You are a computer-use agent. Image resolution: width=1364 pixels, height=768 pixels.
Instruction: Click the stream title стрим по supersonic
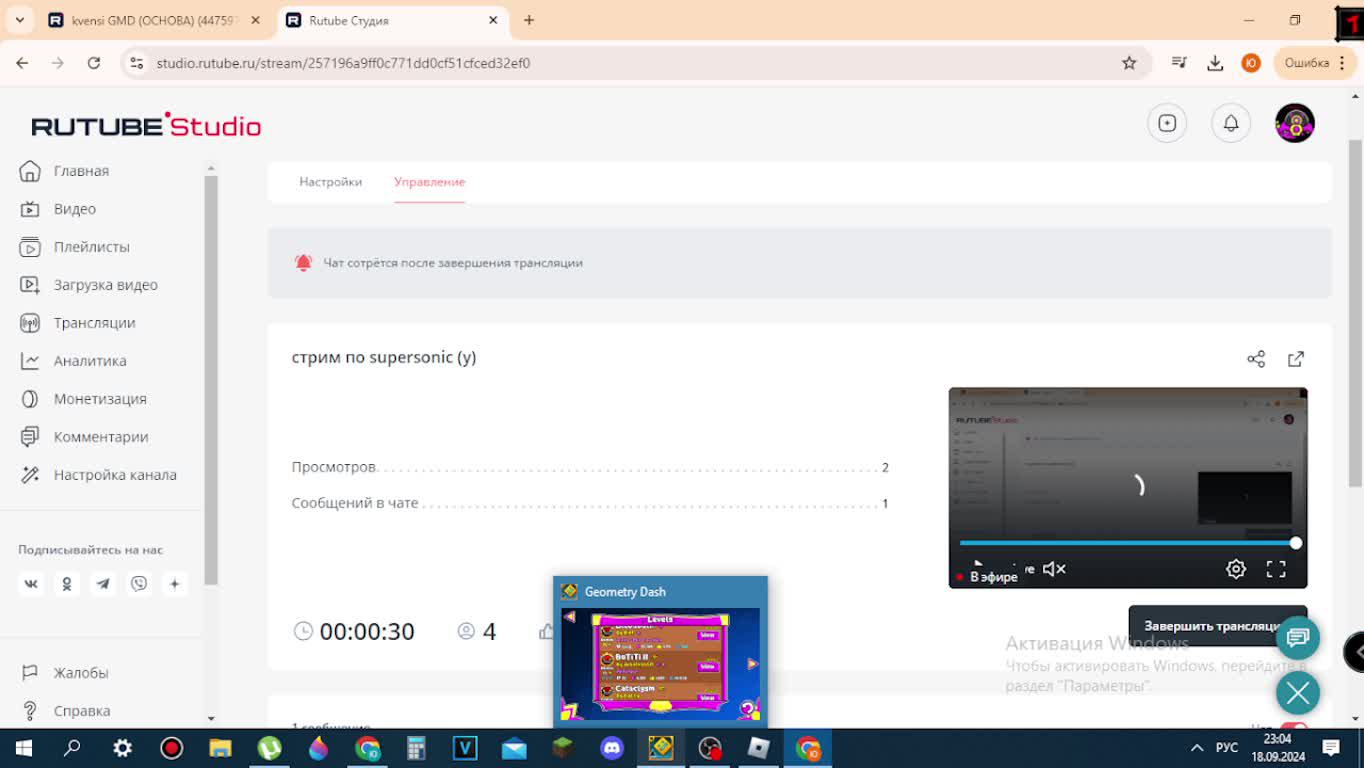click(384, 357)
